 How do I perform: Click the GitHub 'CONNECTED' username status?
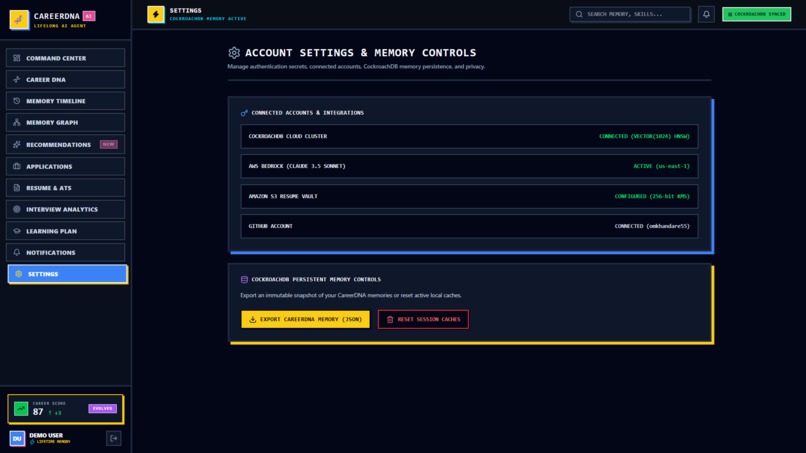(x=652, y=226)
